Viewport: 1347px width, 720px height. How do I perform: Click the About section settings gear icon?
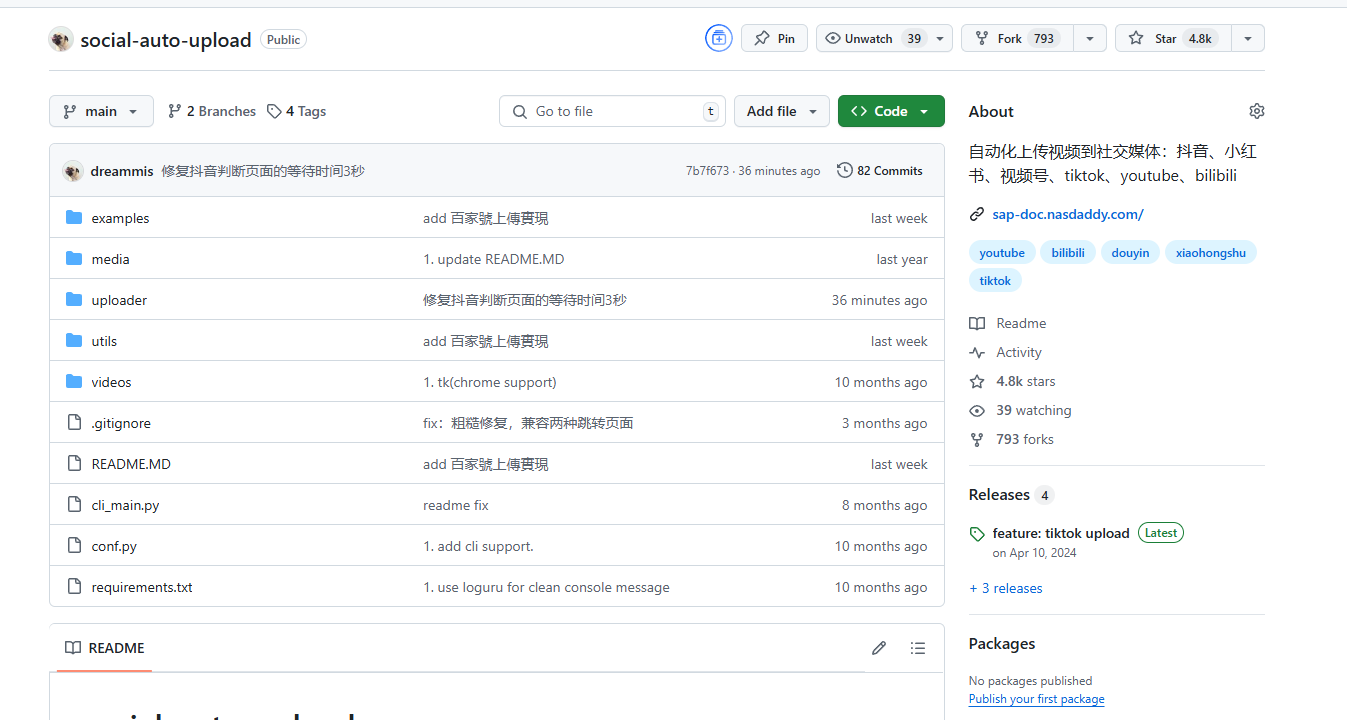(x=1256, y=111)
